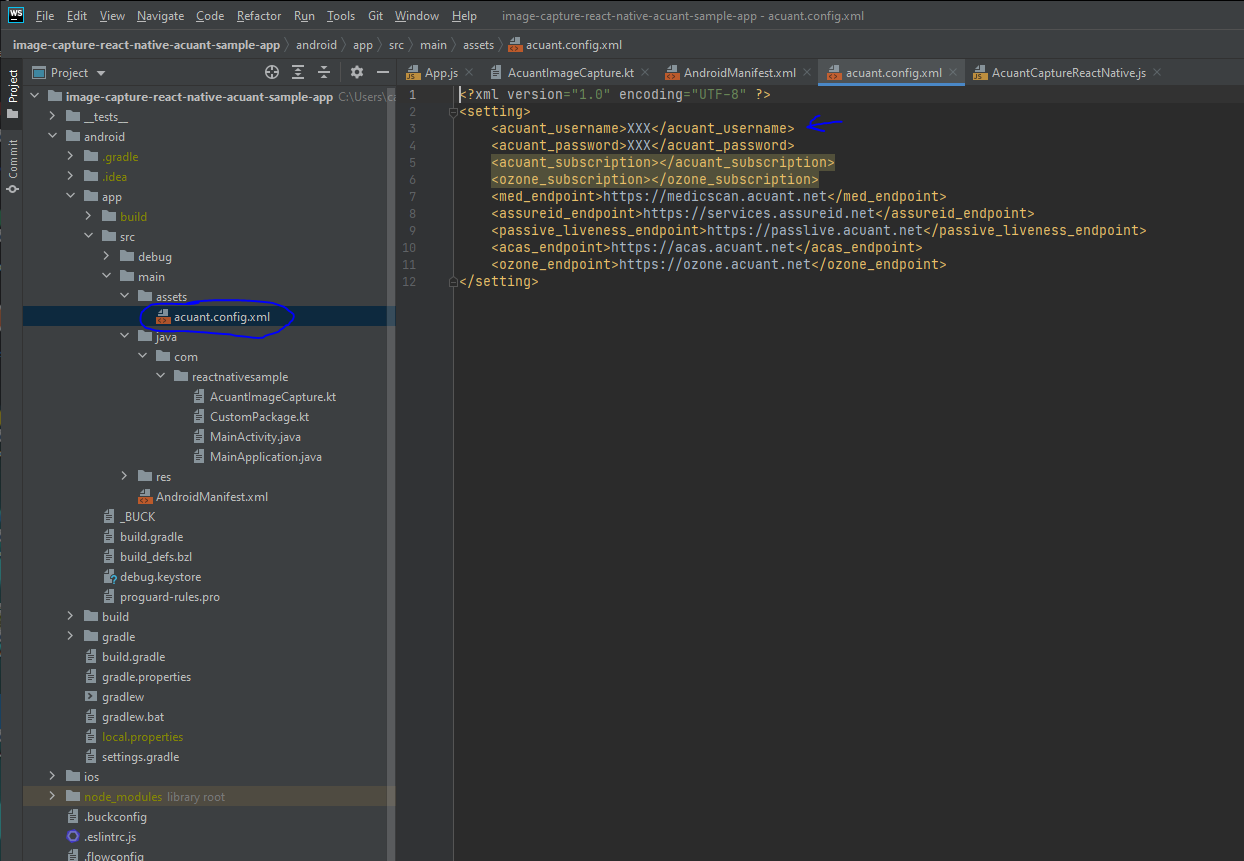Hide the Project tool window

coord(383,73)
